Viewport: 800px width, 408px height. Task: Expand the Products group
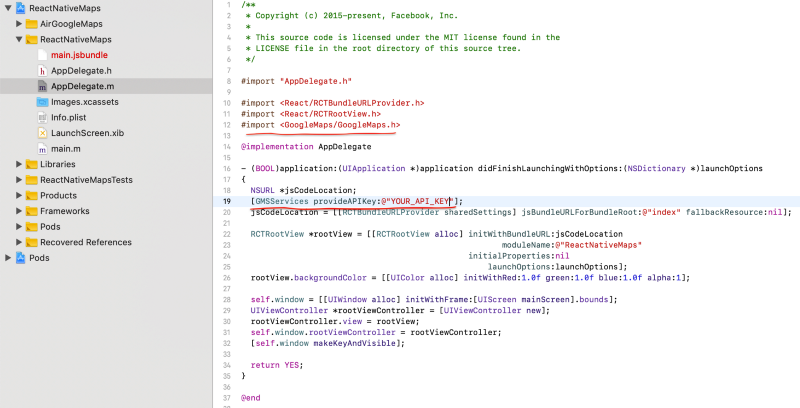[19, 195]
